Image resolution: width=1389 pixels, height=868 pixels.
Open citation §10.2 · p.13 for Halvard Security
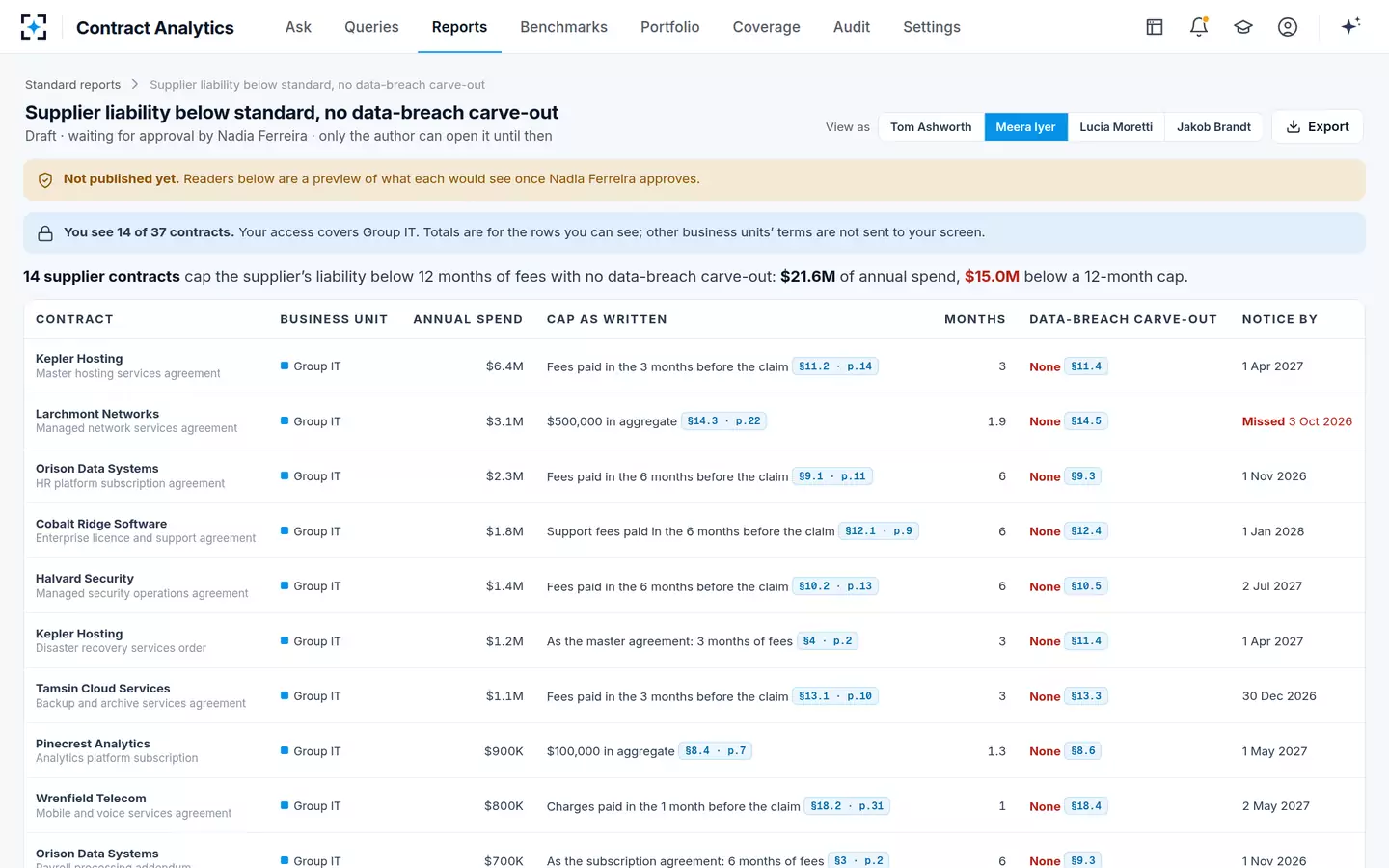click(835, 586)
